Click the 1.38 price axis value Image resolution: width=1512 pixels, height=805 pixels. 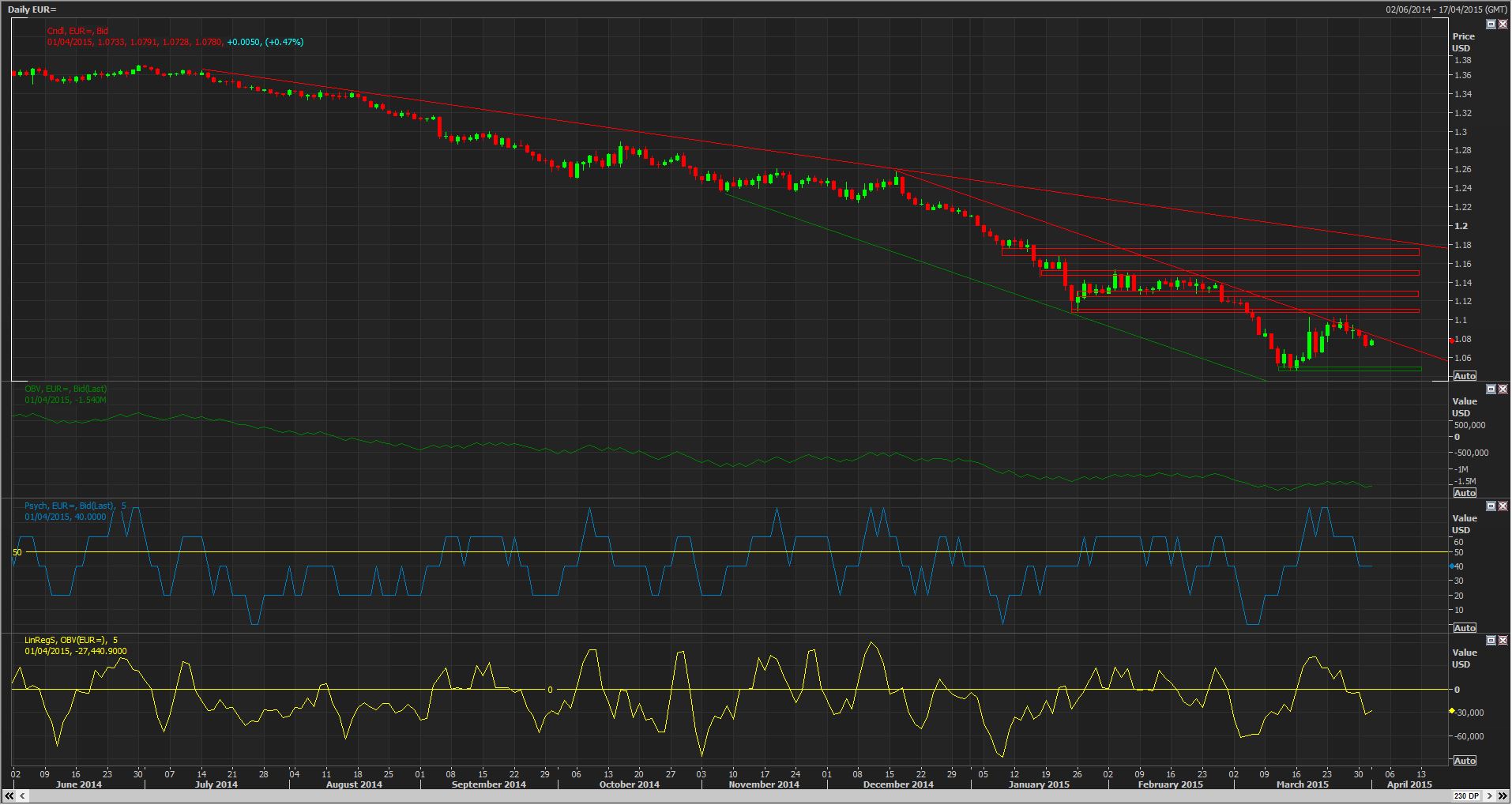click(1462, 60)
